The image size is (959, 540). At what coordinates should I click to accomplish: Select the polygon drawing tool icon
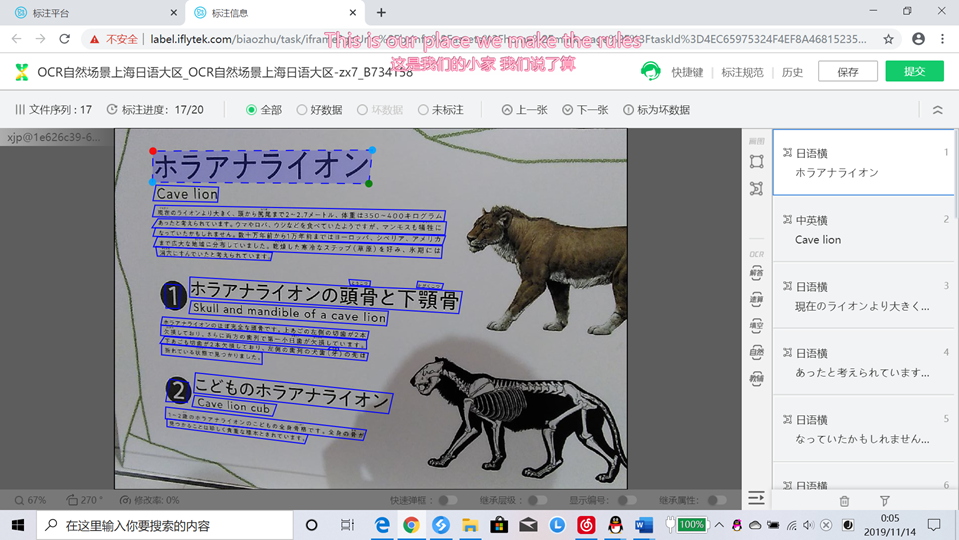pos(756,188)
